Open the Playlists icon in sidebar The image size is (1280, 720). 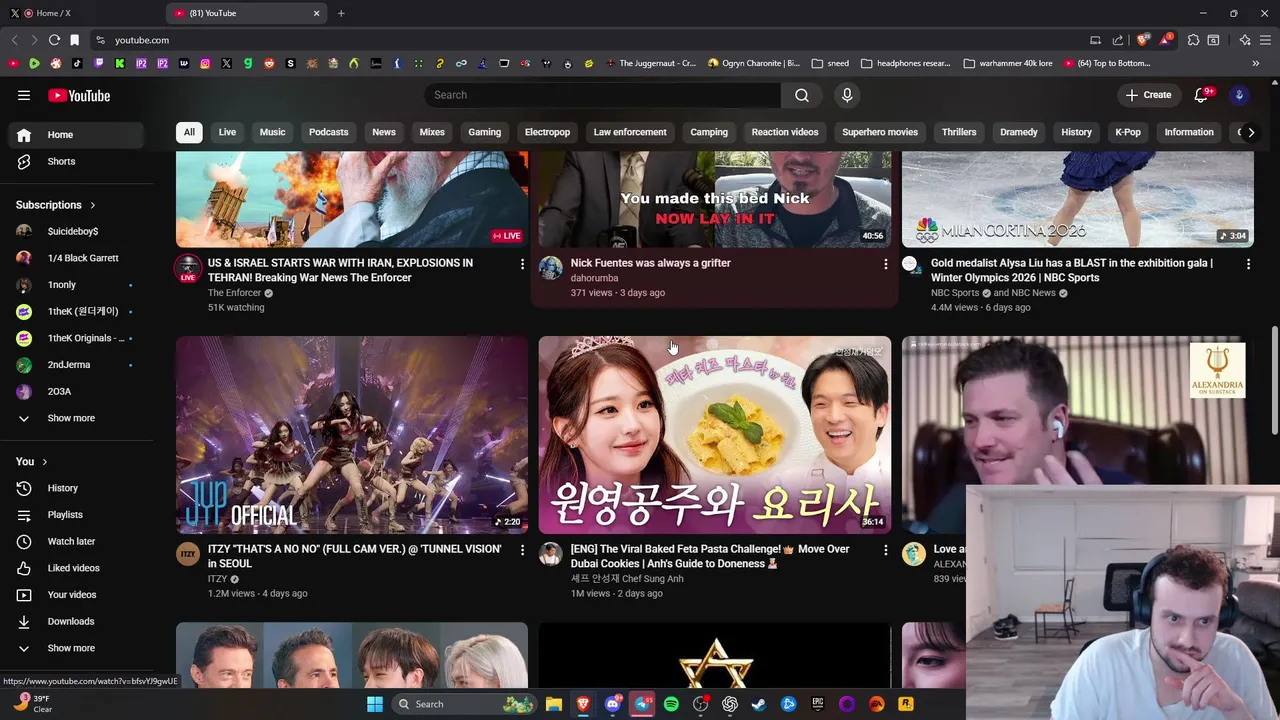tap(24, 515)
